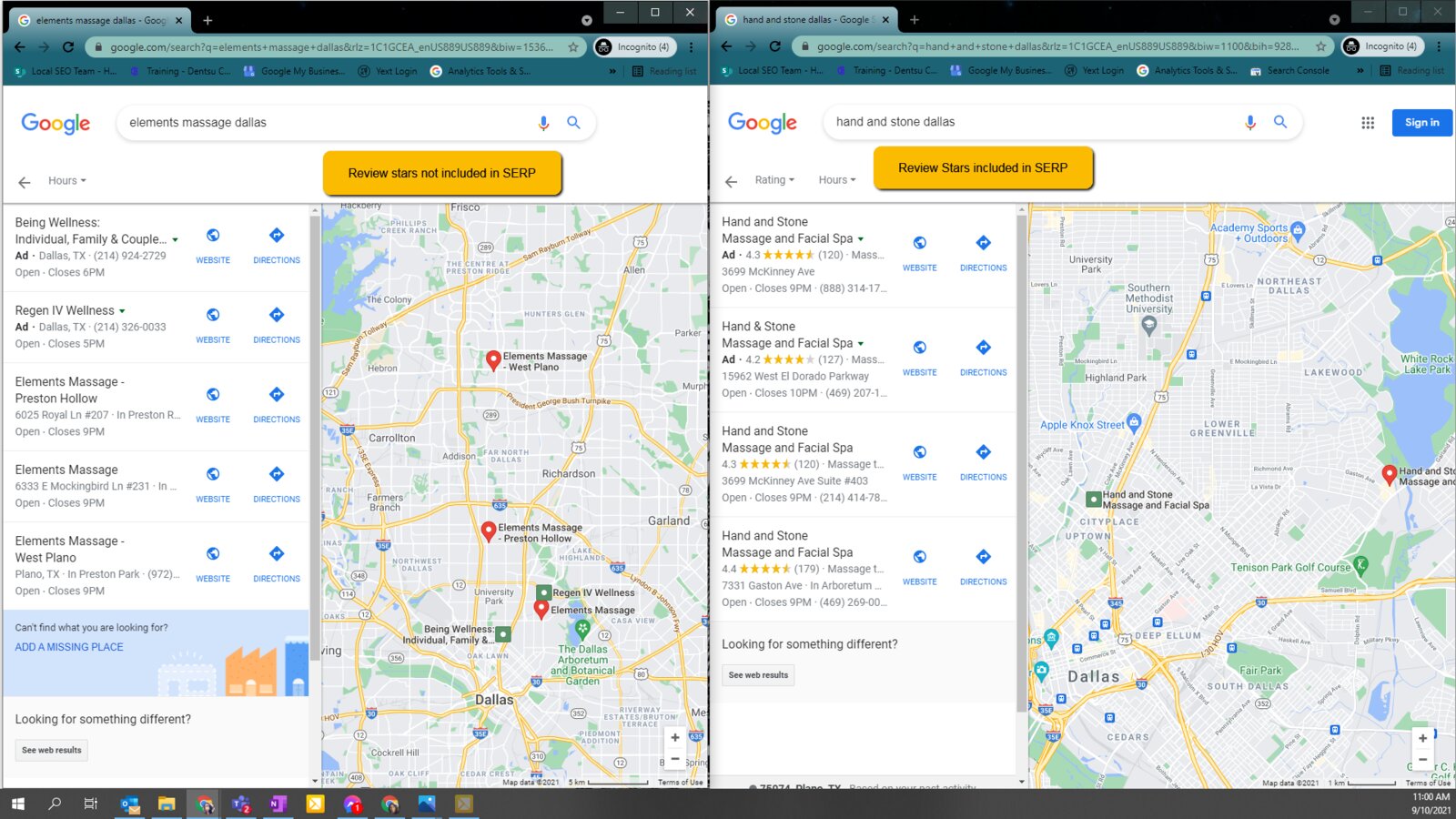Viewport: 1456px width, 819px height.
Task: Click See web results in left window
Action: pyautogui.click(x=52, y=751)
